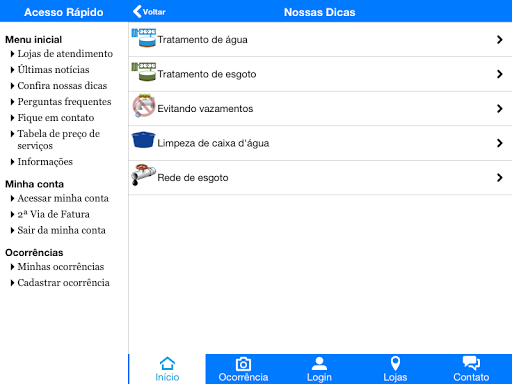Select 2ª Via de Fatura link

[x=54, y=214]
